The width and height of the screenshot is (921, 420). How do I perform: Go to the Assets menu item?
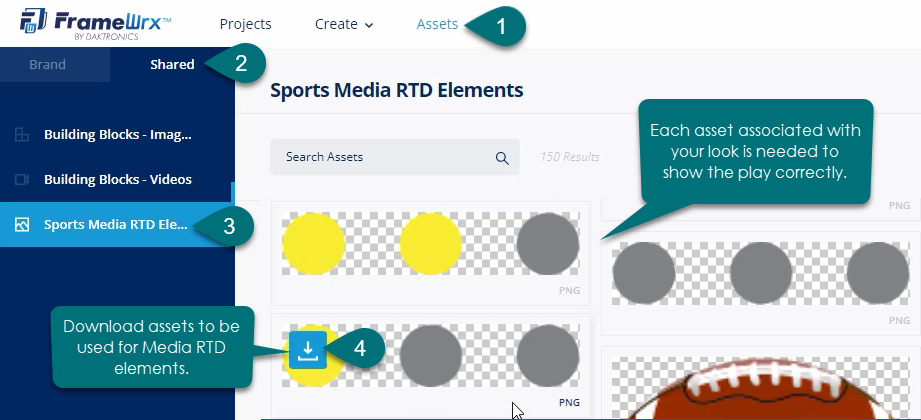(437, 24)
